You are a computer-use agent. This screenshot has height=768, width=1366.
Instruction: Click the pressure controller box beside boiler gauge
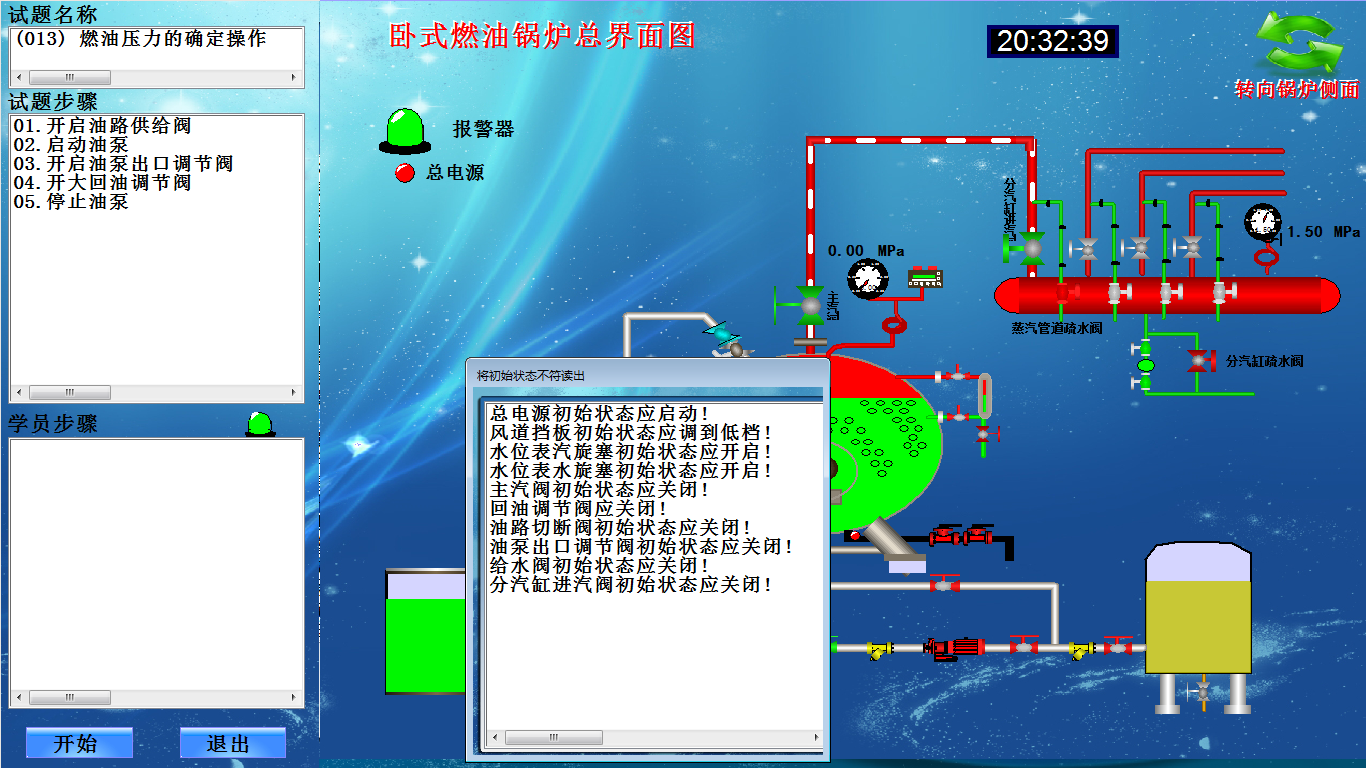pos(926,278)
